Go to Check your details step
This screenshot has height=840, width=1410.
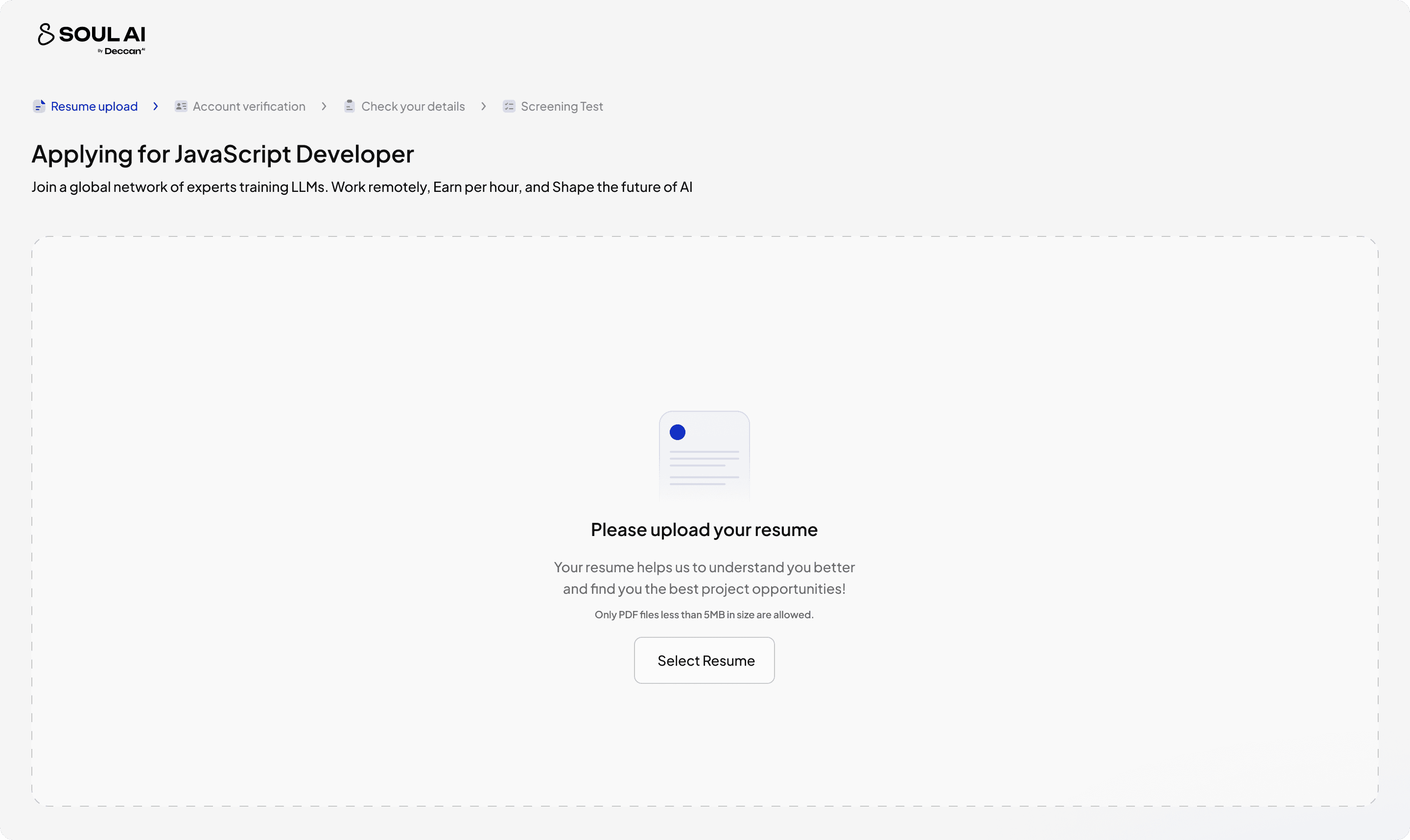point(413,106)
